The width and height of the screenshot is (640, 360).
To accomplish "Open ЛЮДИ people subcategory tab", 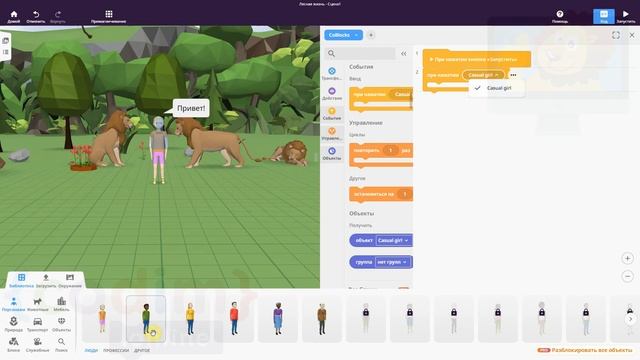I will click(x=91, y=350).
